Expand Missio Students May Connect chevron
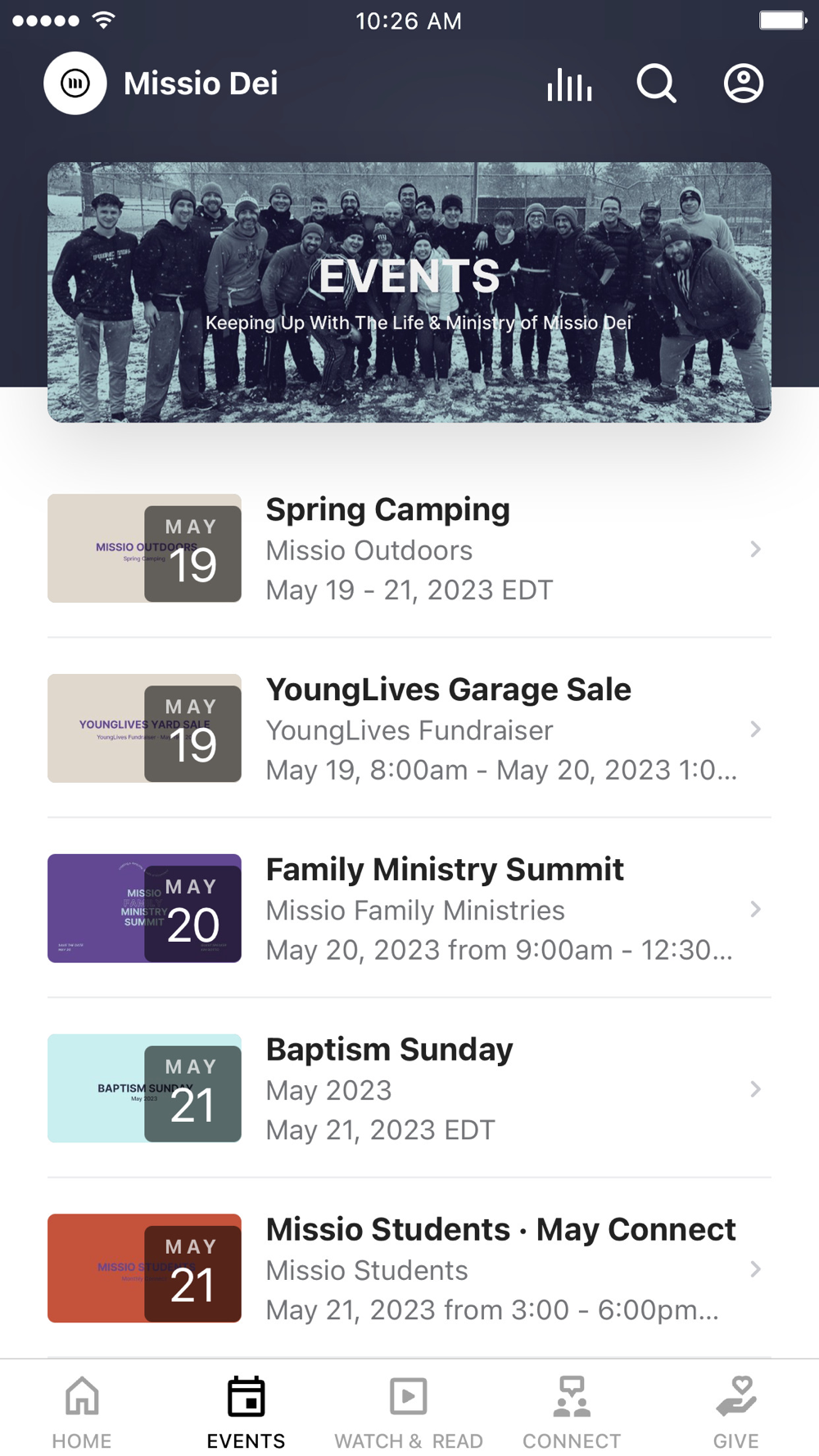This screenshot has width=819, height=1456. [x=755, y=1269]
